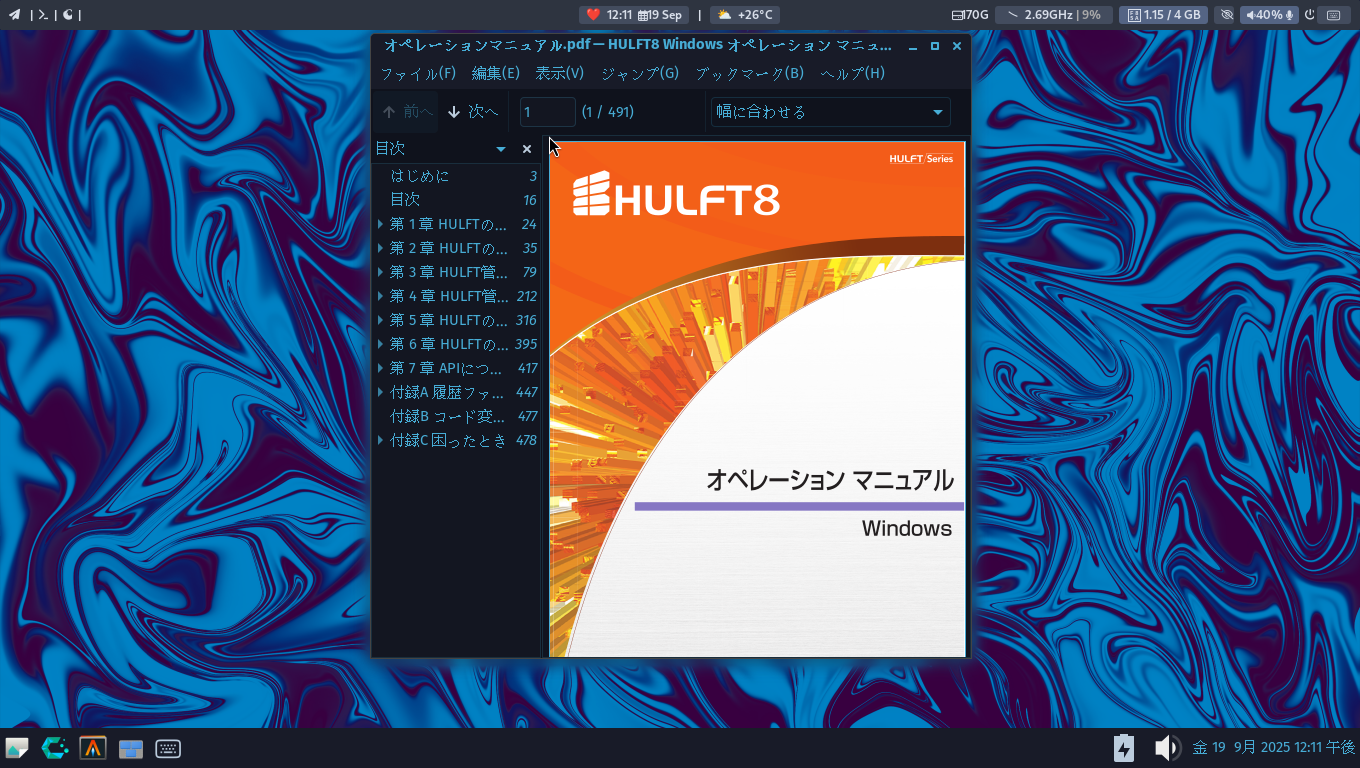Viewport: 1360px width, 768px height.
Task: Jump to 第 4 章 HULFT管… chapter title
Action: pyautogui.click(x=448, y=296)
